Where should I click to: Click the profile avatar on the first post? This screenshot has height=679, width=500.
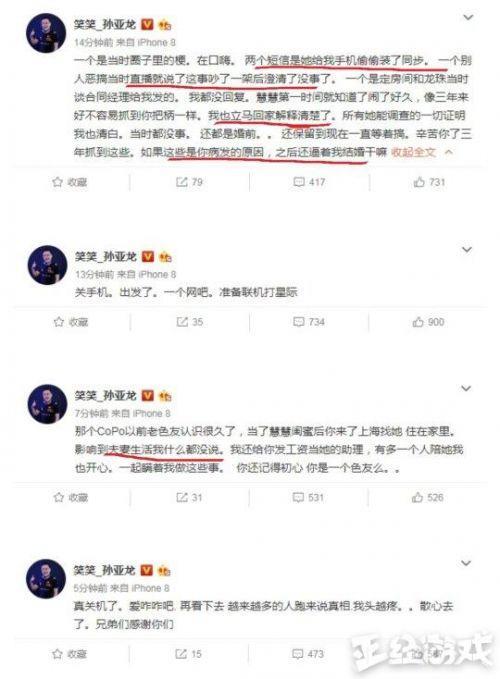46,33
